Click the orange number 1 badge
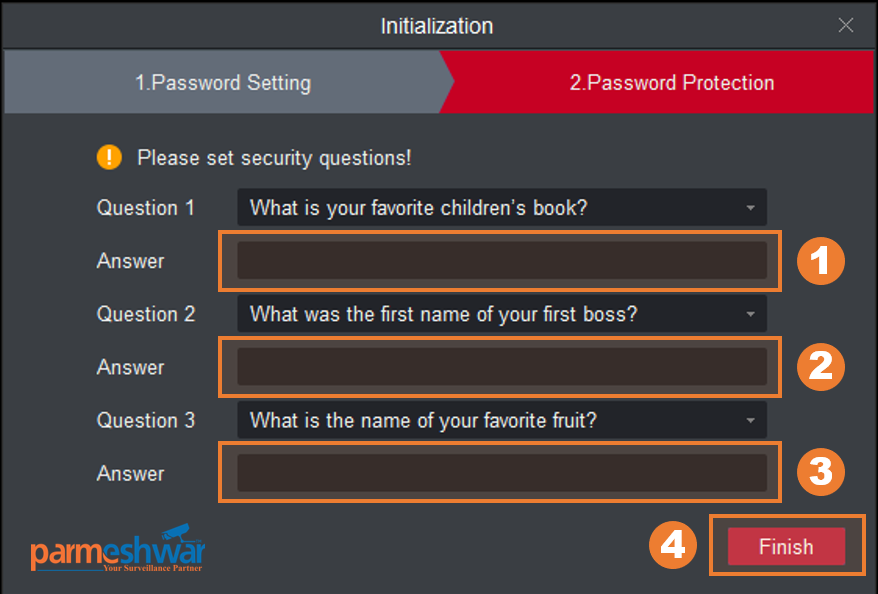Image resolution: width=878 pixels, height=594 pixels. pos(820,261)
